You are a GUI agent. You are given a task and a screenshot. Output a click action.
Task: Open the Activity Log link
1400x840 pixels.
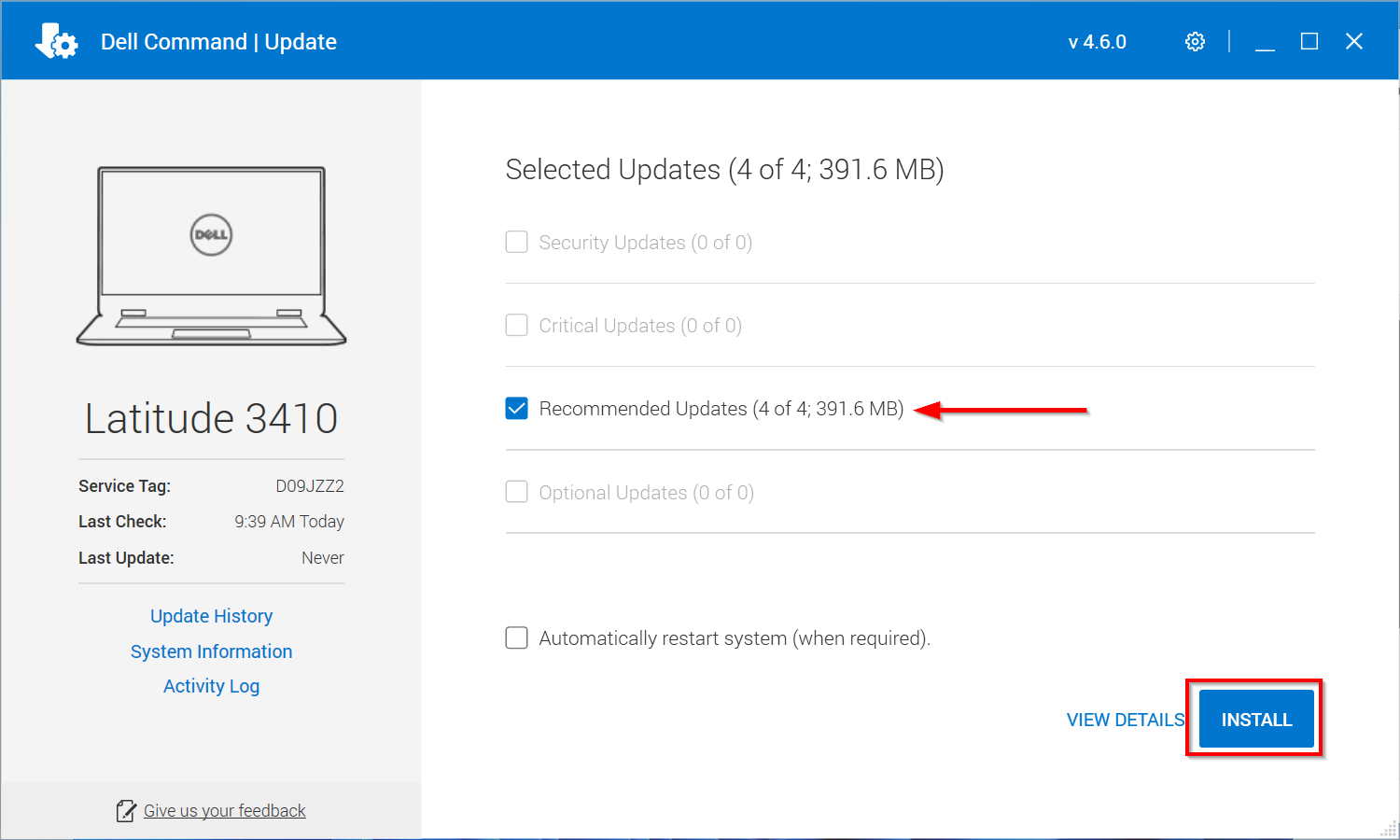click(x=212, y=686)
